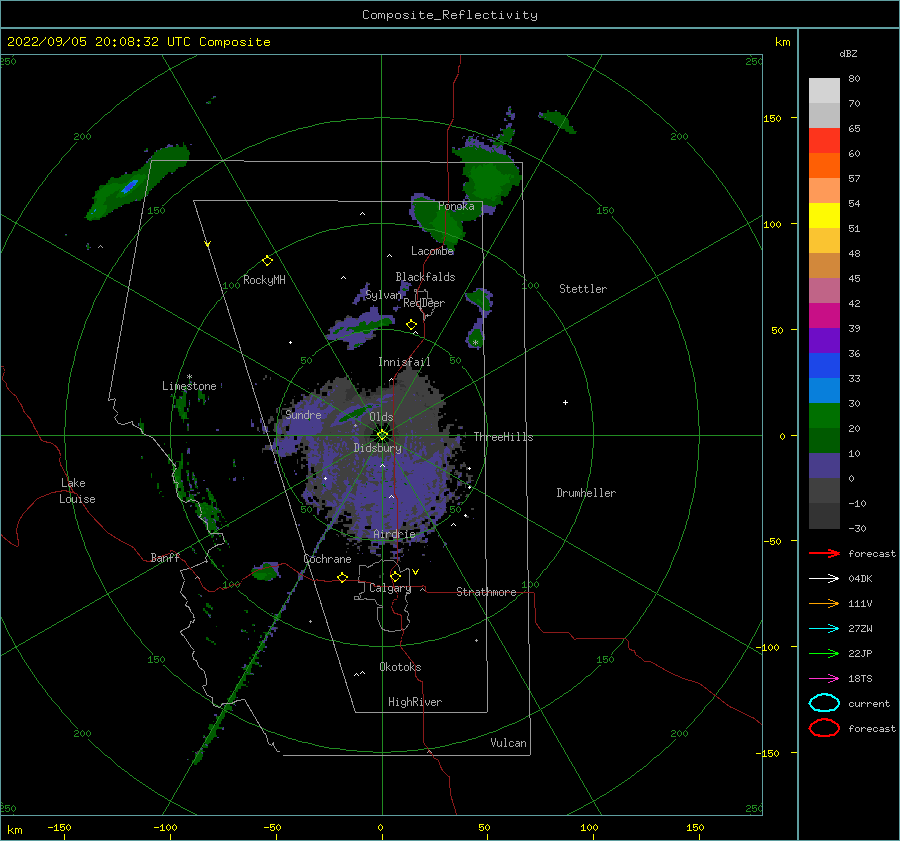Click the yellow diamond marker below Cochrane
This screenshot has height=841, width=900.
(x=343, y=577)
